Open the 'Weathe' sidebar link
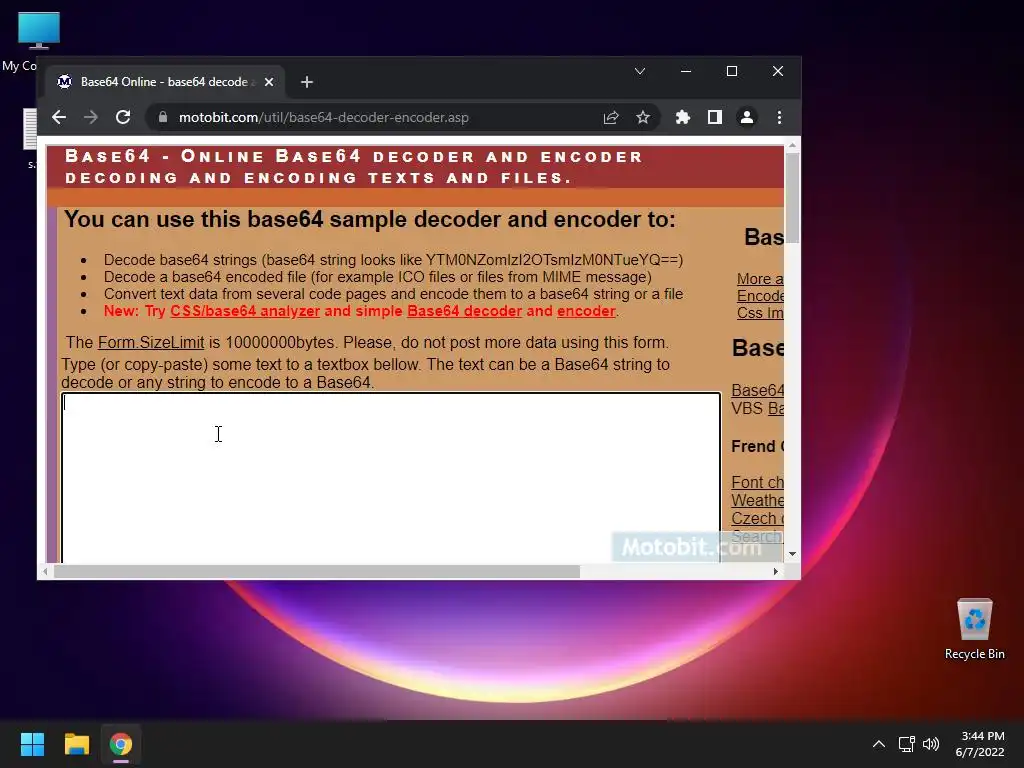The height and width of the screenshot is (768, 1024). [757, 500]
